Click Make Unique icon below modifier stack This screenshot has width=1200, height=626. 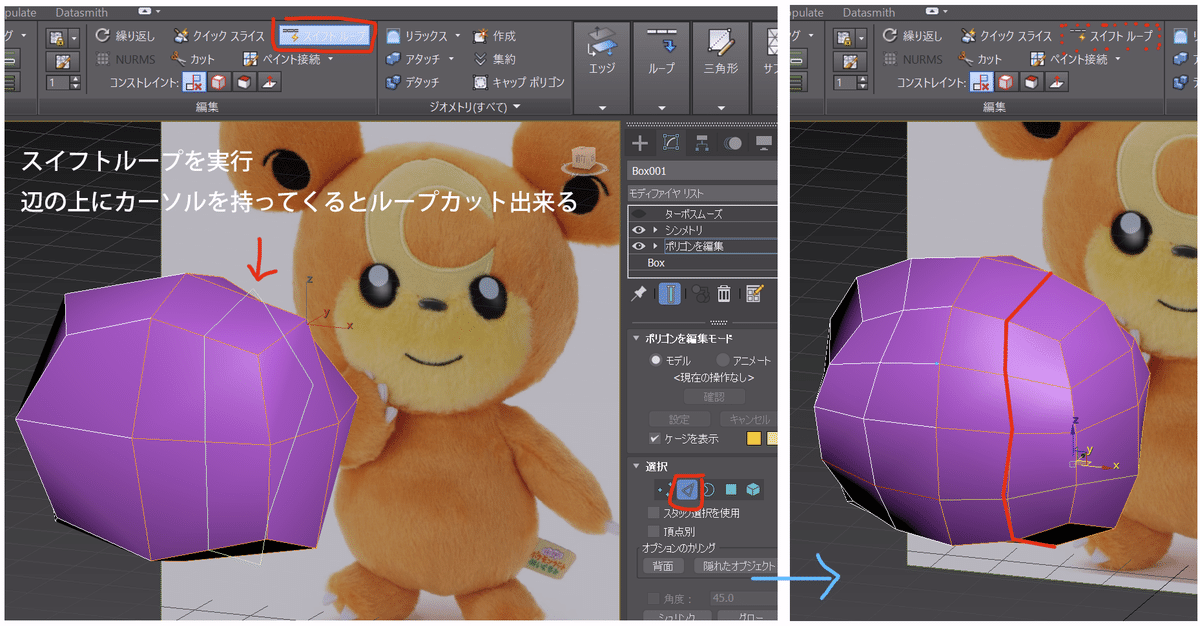pyautogui.click(x=700, y=293)
